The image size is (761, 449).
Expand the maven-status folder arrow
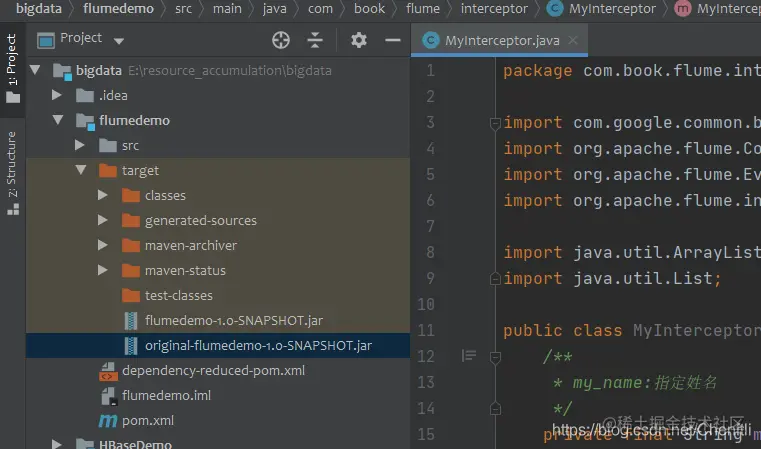[102, 270]
